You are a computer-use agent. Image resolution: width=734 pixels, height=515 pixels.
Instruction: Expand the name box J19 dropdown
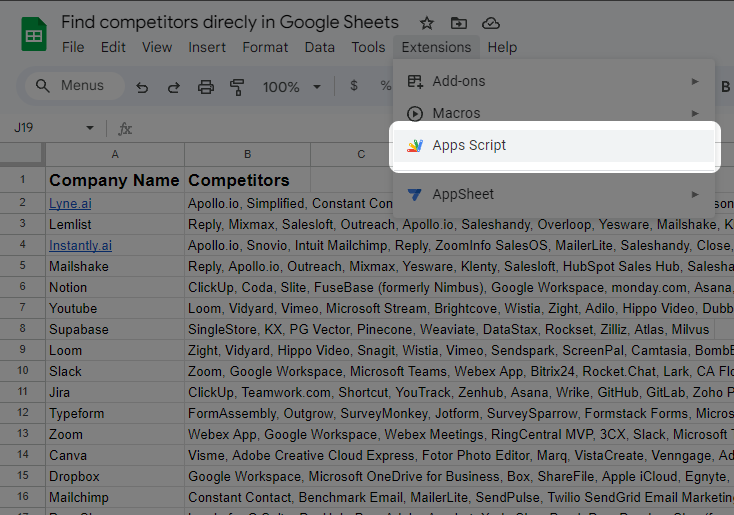pos(90,128)
